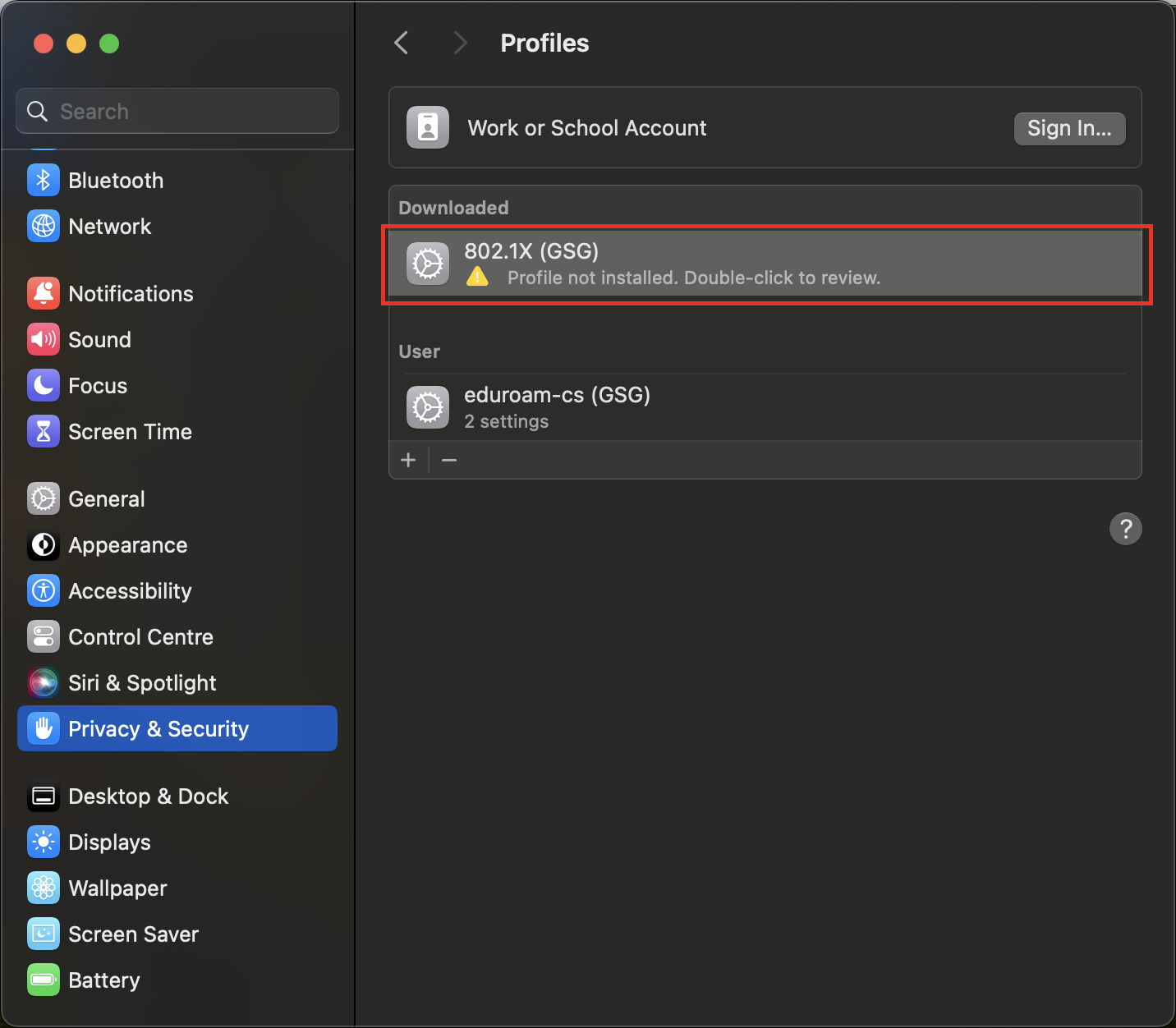This screenshot has height=1028, width=1176.
Task: Select the Focus moon icon
Action: point(44,386)
